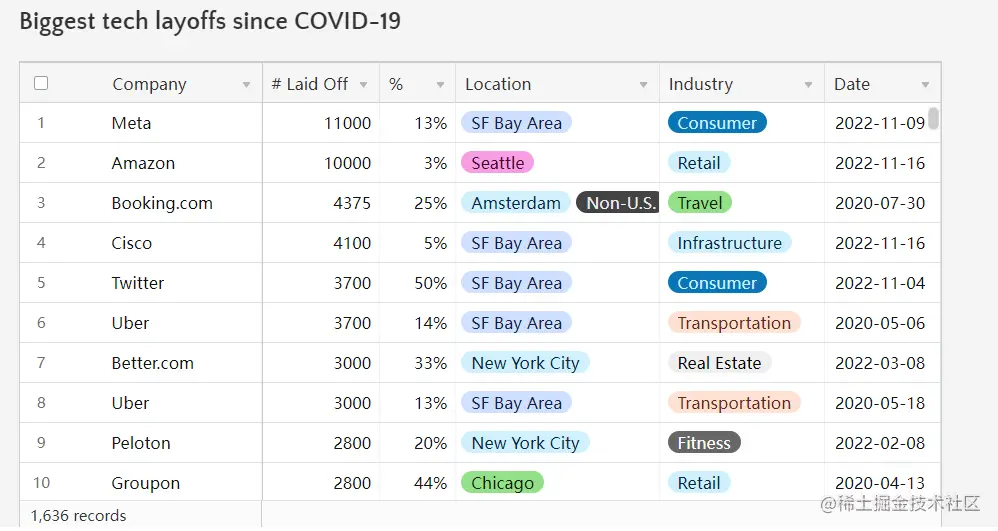Open the Location column dropdown arrow
This screenshot has width=998, height=531.
click(x=643, y=85)
